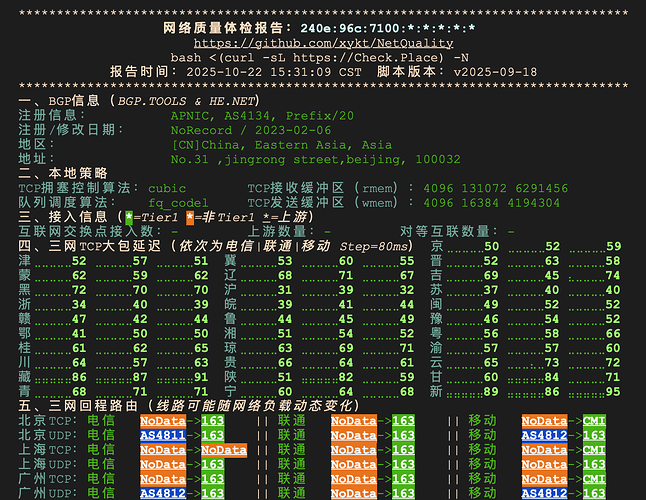This screenshot has height=500, width=646.
Task: Click the 北京TCP row label
Action: click(x=48, y=421)
